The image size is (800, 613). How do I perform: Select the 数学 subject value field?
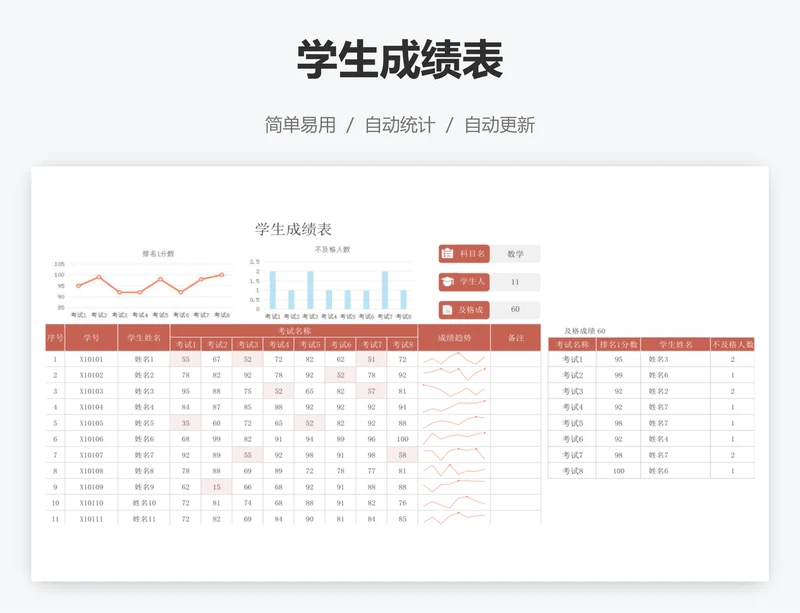515,254
